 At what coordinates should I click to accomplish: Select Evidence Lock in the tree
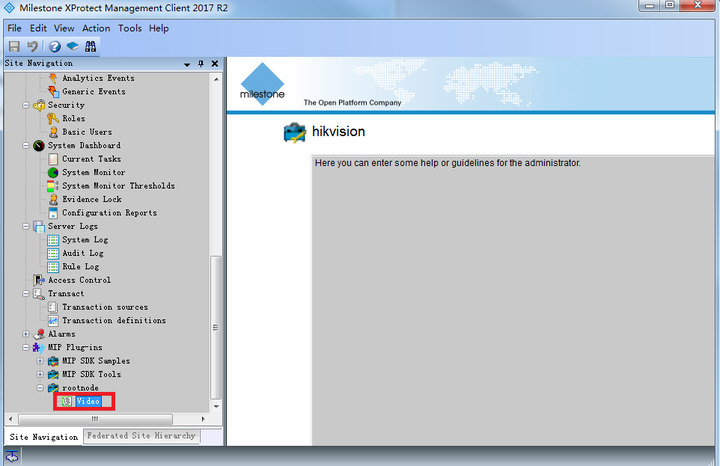[x=94, y=199]
